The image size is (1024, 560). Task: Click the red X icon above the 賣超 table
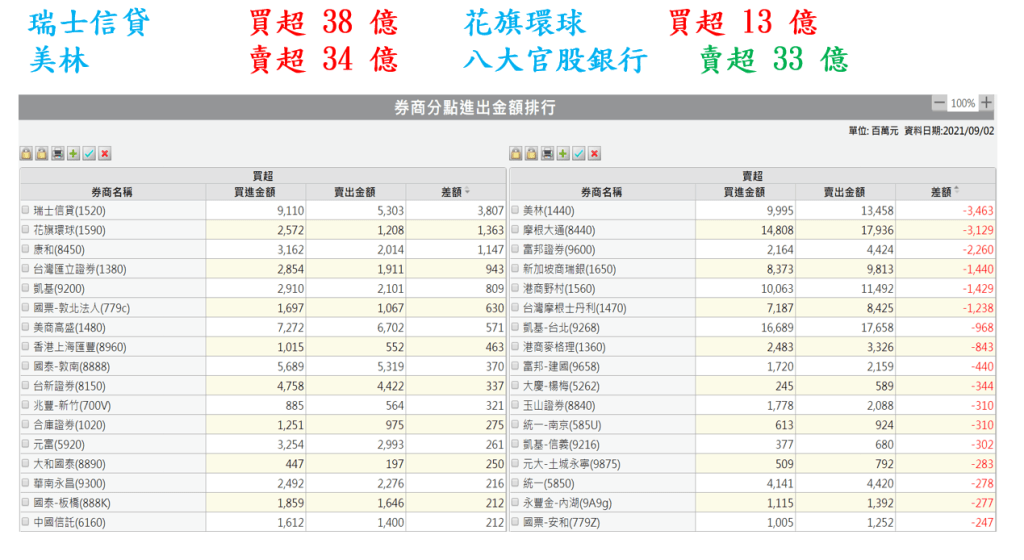594,153
